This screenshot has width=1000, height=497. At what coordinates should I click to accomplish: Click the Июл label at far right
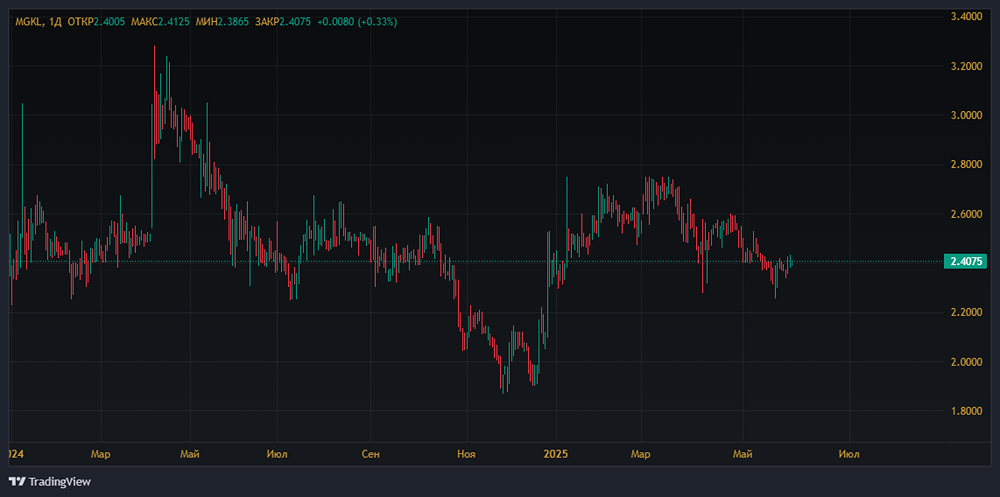[x=849, y=454]
